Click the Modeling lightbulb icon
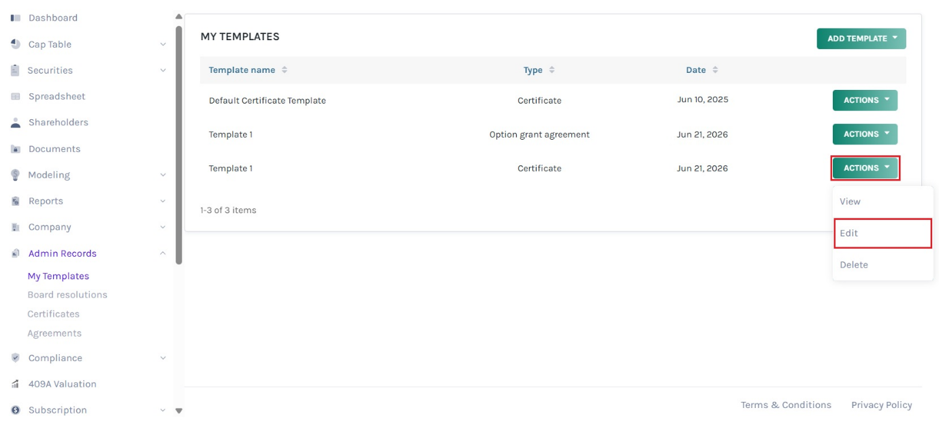 (x=16, y=175)
